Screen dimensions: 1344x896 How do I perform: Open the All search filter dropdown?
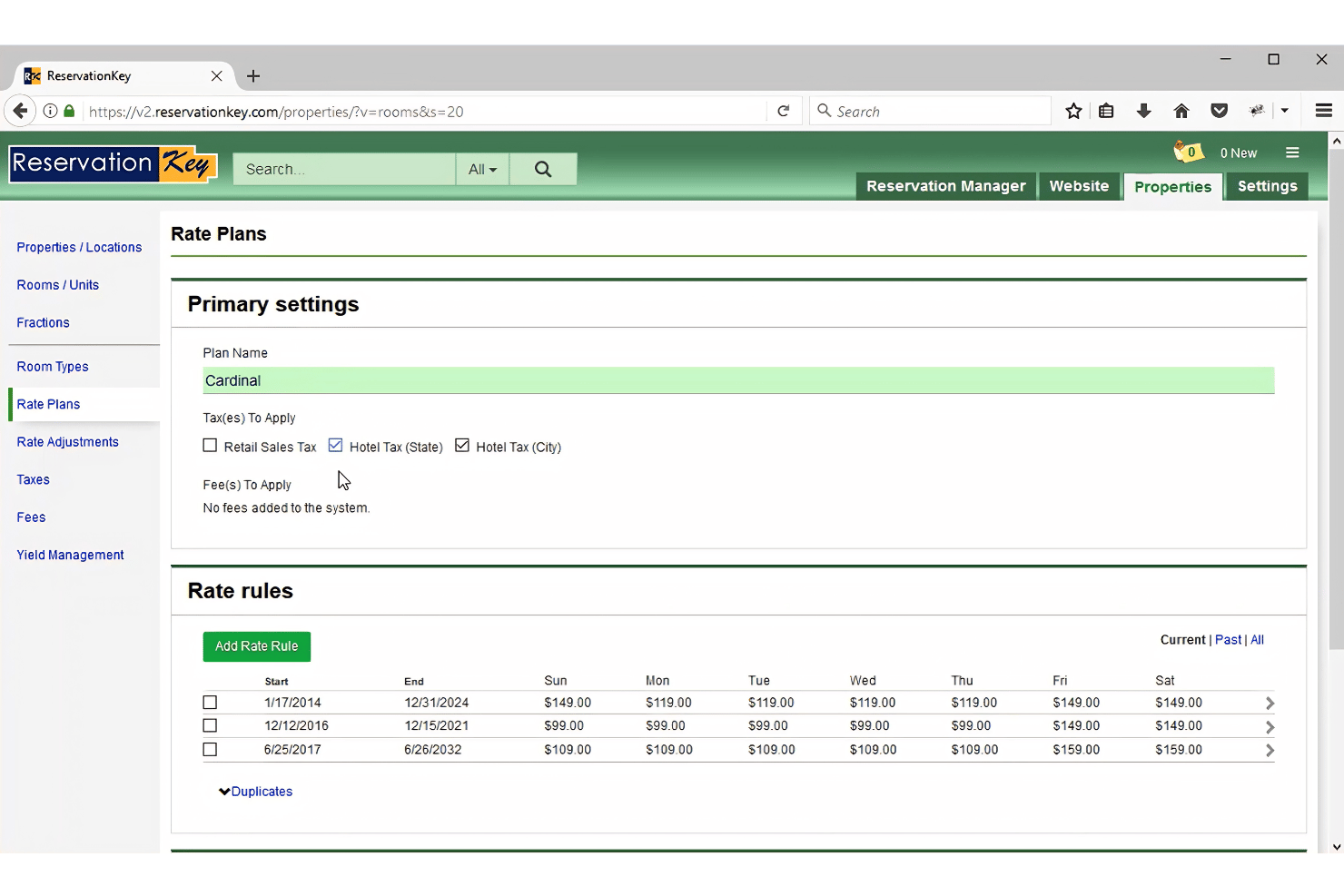pos(482,169)
